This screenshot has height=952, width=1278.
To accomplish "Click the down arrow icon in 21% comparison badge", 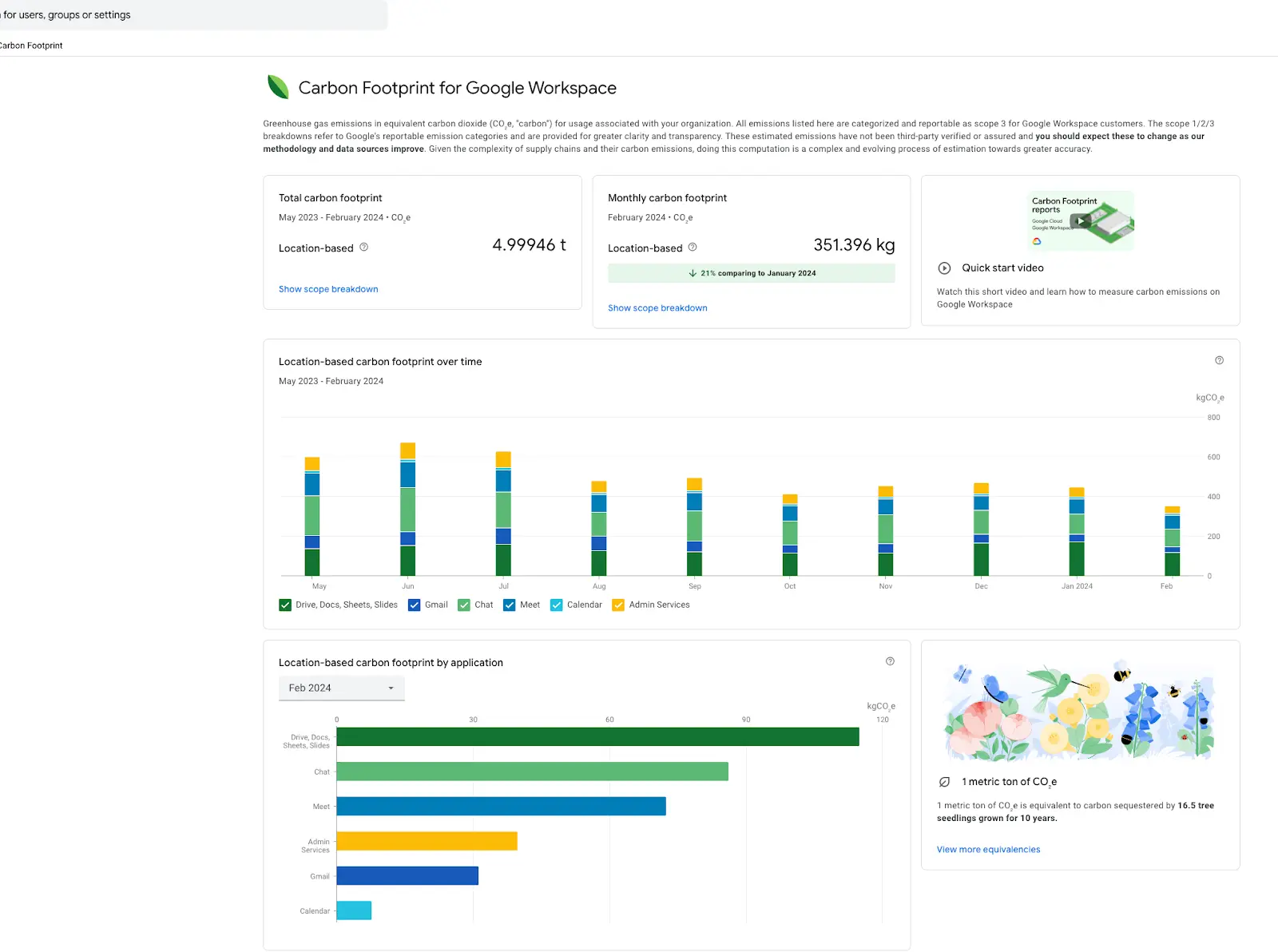I will (x=693, y=273).
